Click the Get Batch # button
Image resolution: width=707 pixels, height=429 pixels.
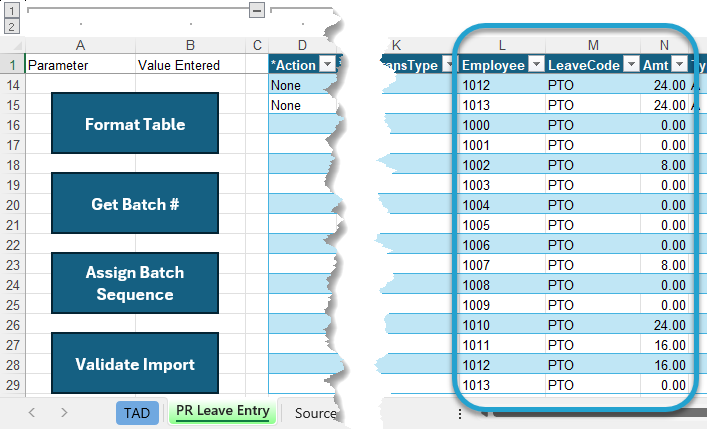point(135,203)
